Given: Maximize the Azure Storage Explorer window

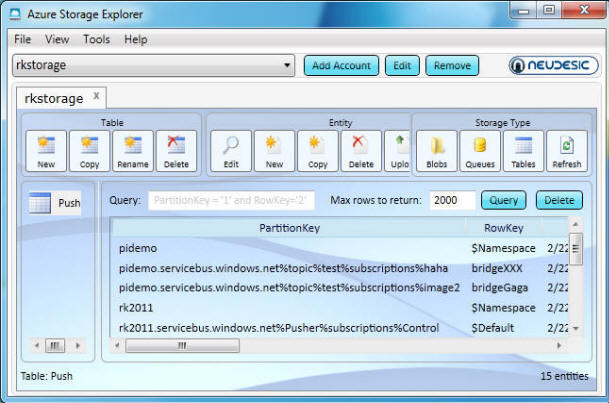Looking at the screenshot, I should point(549,10).
